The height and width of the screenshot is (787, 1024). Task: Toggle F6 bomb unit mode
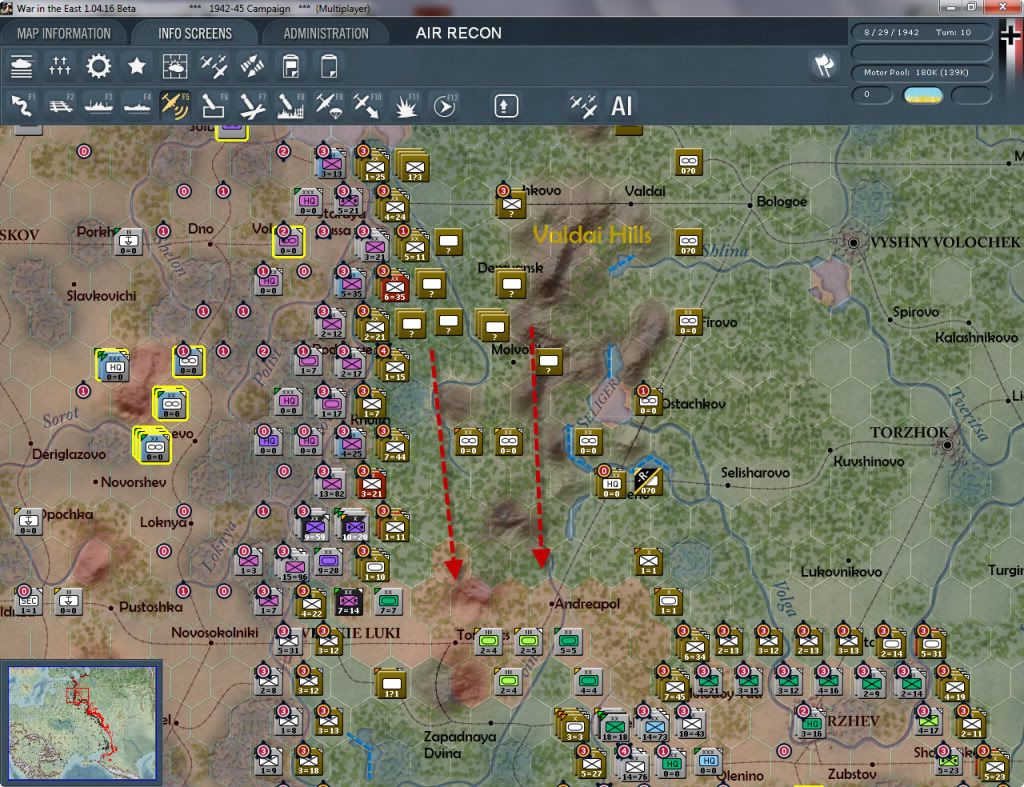tap(214, 105)
